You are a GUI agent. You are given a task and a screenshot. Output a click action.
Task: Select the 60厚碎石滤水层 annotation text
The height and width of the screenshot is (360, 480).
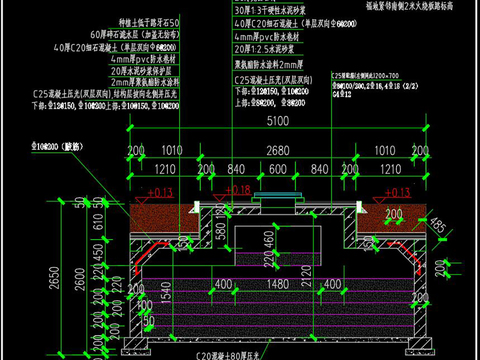click(x=135, y=34)
